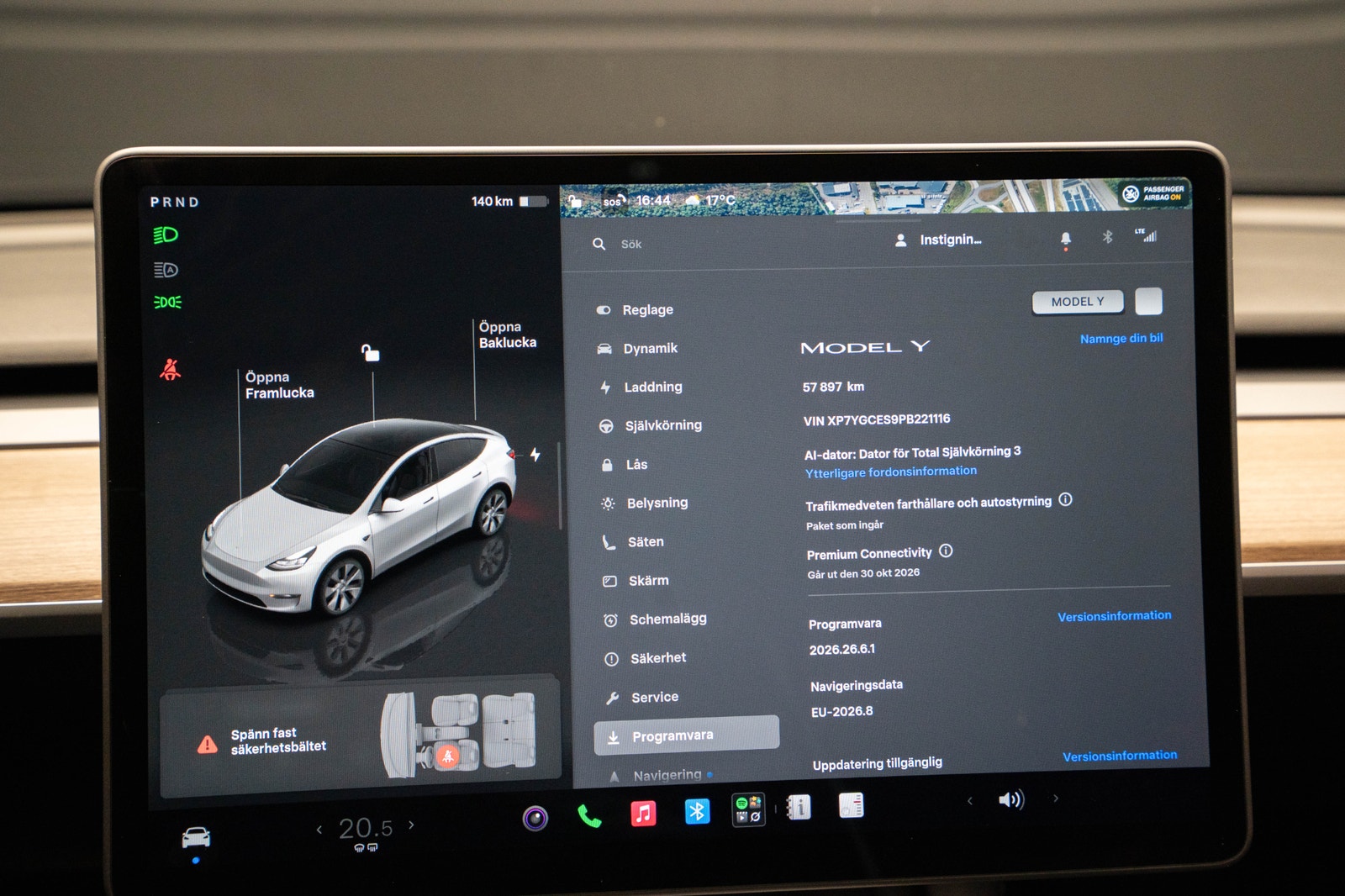Viewport: 1345px width, 896px height.
Task: Go to Lås settings
Action: [x=625, y=464]
